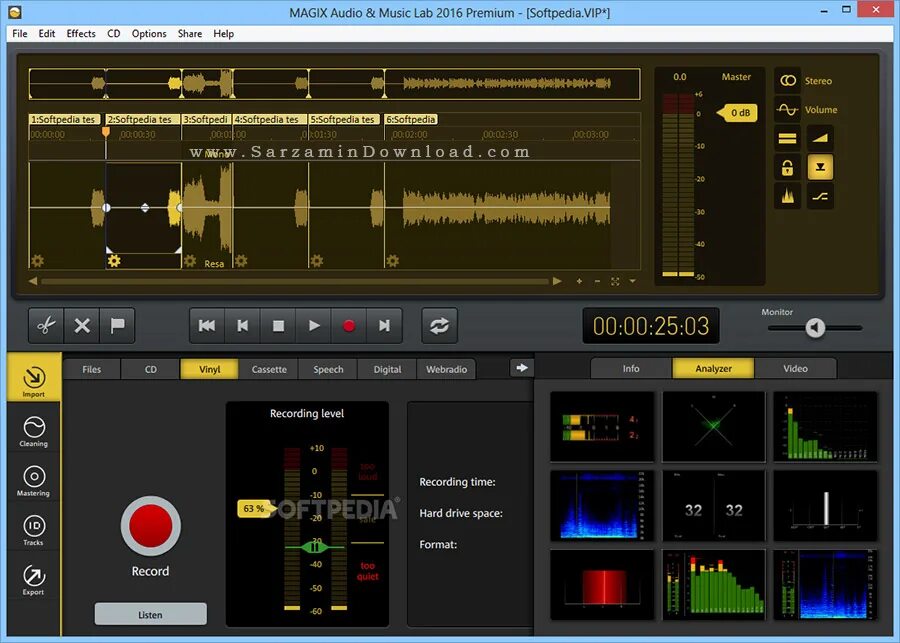The image size is (900, 643).
Task: Open the Cleaning section in sidebar
Action: [x=33, y=431]
